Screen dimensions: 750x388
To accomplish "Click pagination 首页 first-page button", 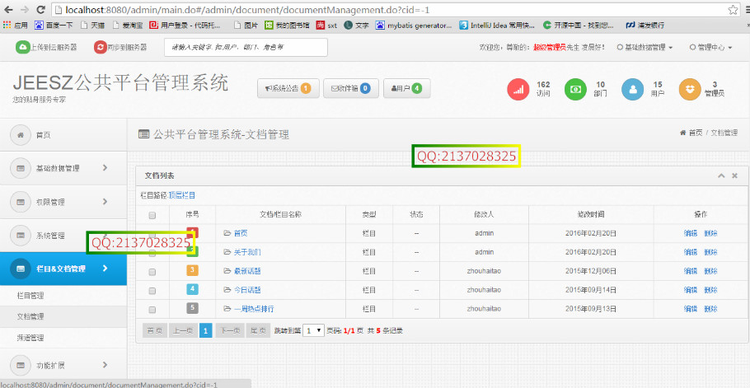I will [x=154, y=331].
